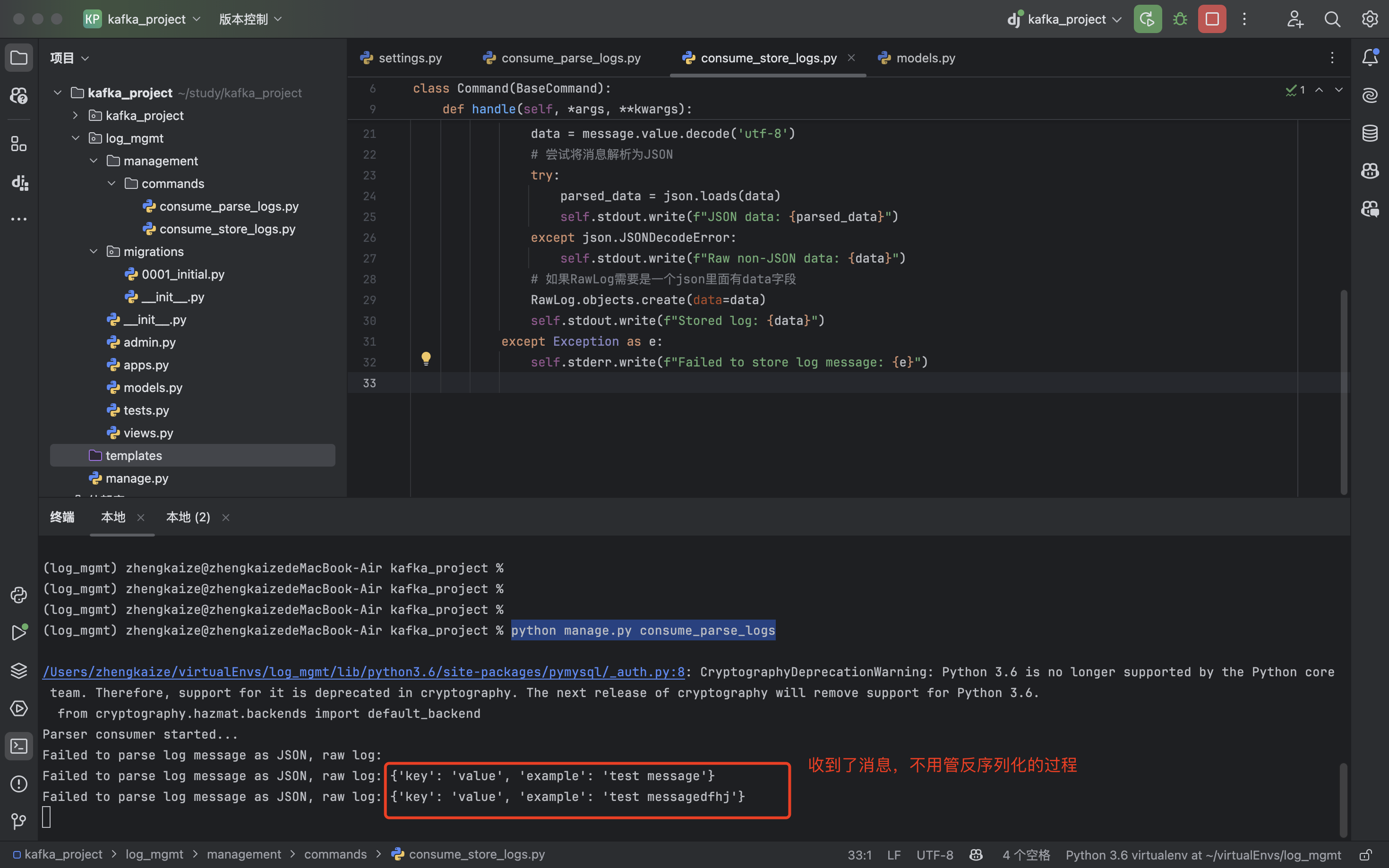Open the pymysql _auth.py:8 link
Screen dimensions: 1389x868
coord(363,672)
